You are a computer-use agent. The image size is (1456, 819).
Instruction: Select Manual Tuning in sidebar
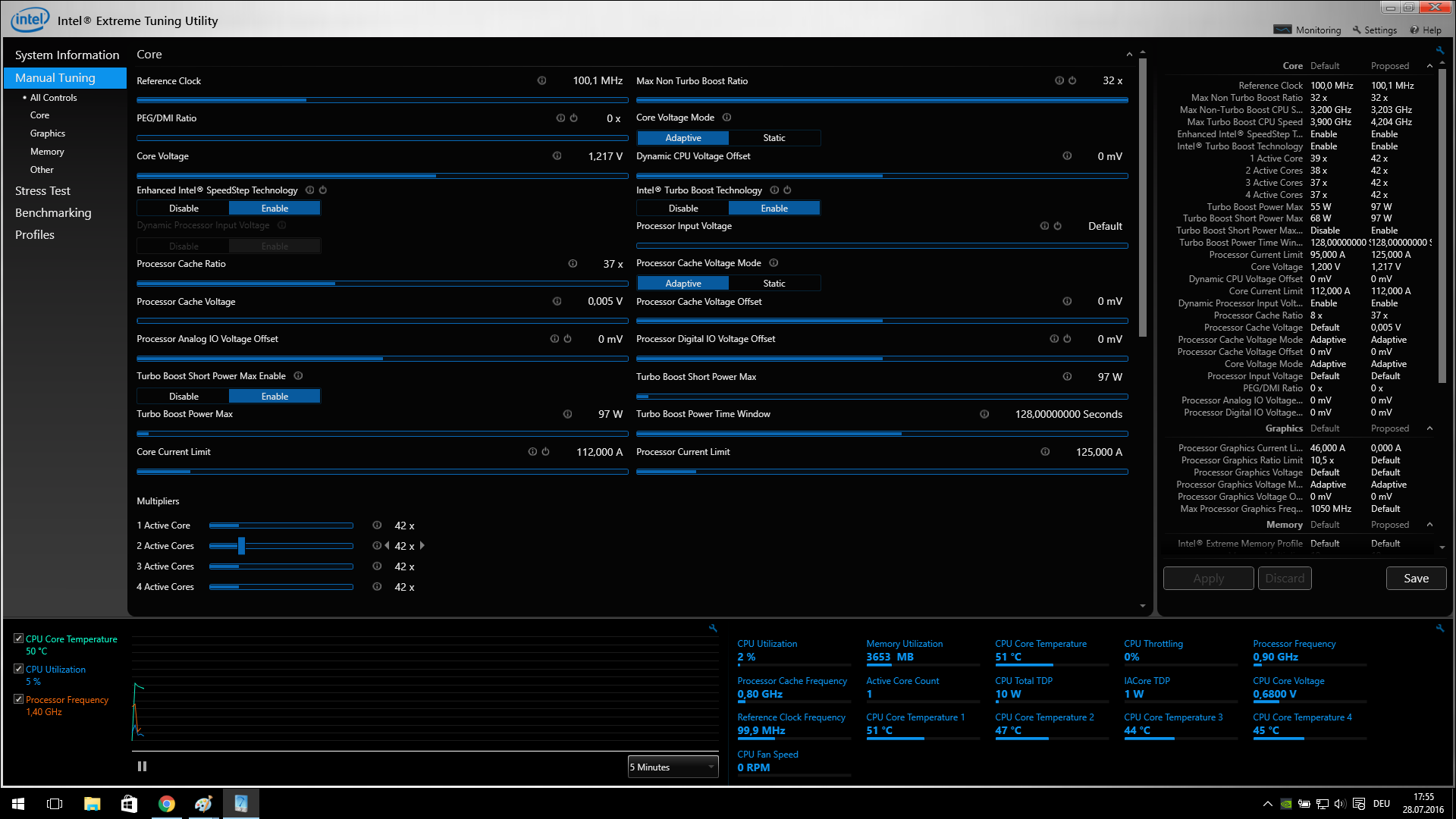point(65,77)
